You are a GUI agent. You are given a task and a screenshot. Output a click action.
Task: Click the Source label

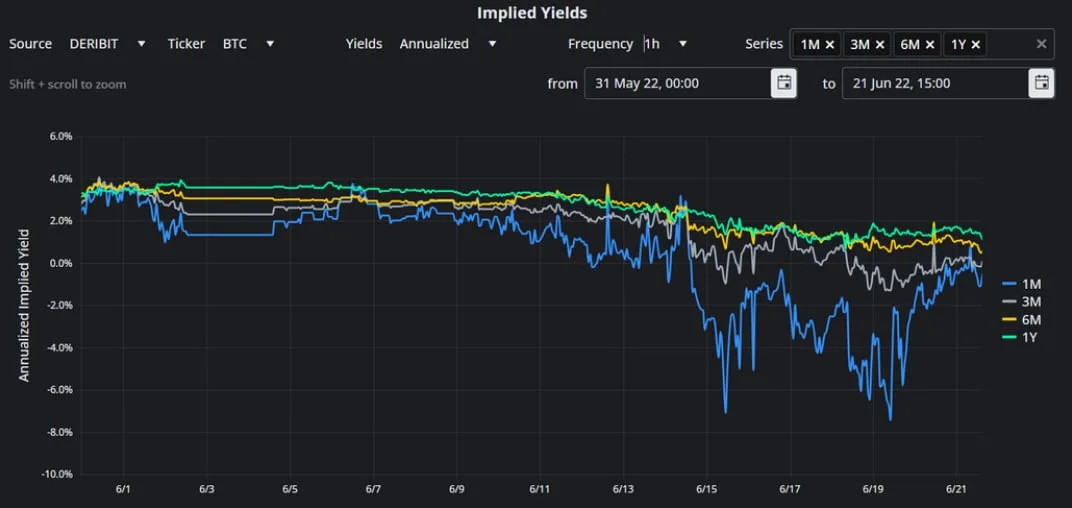(30, 44)
